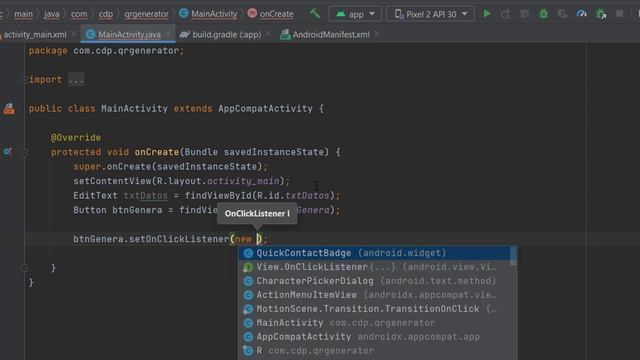Click the folded import ellipsis placeholder

[76, 80]
